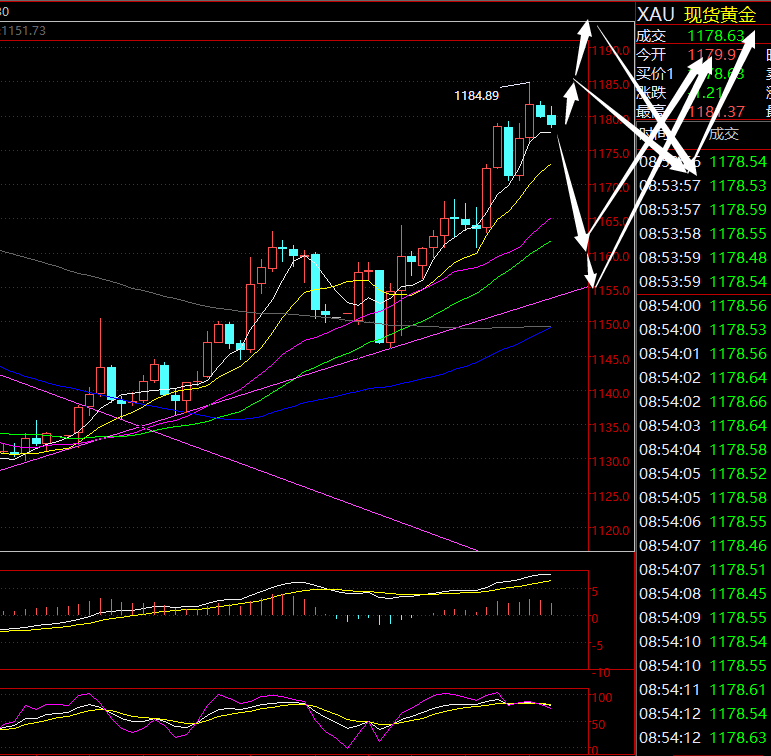This screenshot has height=756, width=771.
Task: Click the 成交 latest price 1178.63 at top
Action: pyautogui.click(x=714, y=36)
